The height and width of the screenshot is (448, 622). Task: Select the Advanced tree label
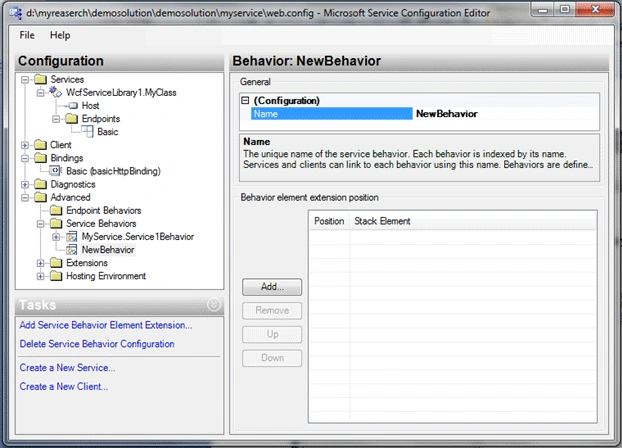click(70, 197)
